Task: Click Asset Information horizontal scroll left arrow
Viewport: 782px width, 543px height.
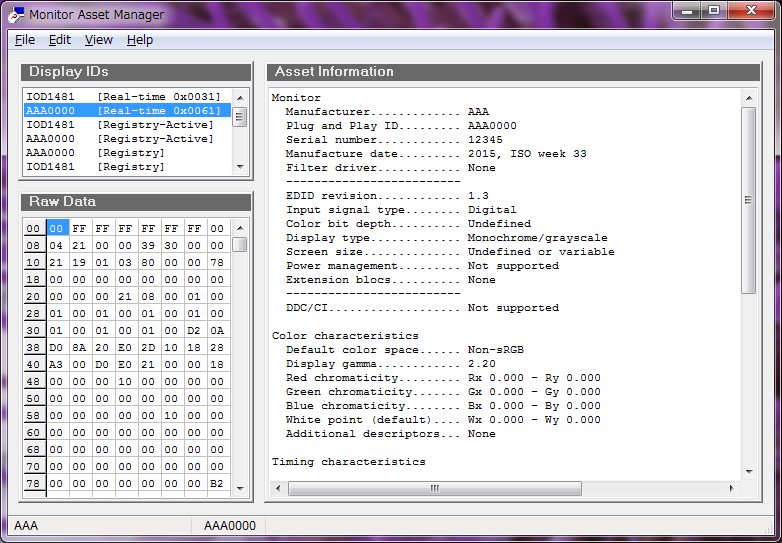Action: click(x=278, y=488)
